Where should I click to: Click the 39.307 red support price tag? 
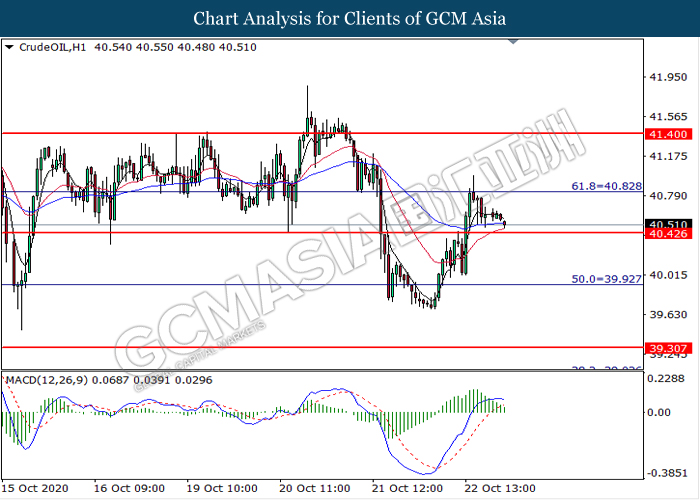(x=668, y=348)
